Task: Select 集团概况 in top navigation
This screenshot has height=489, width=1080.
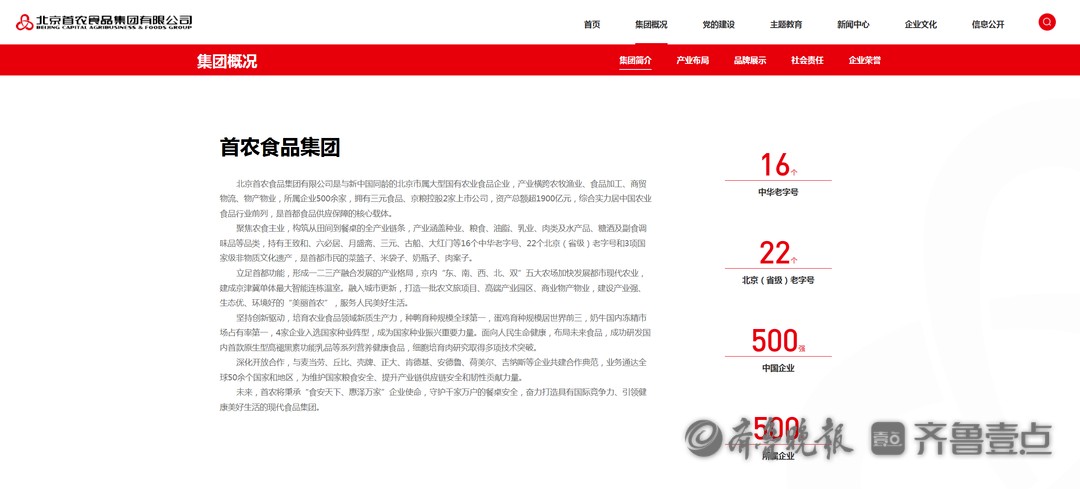Action: (x=651, y=25)
